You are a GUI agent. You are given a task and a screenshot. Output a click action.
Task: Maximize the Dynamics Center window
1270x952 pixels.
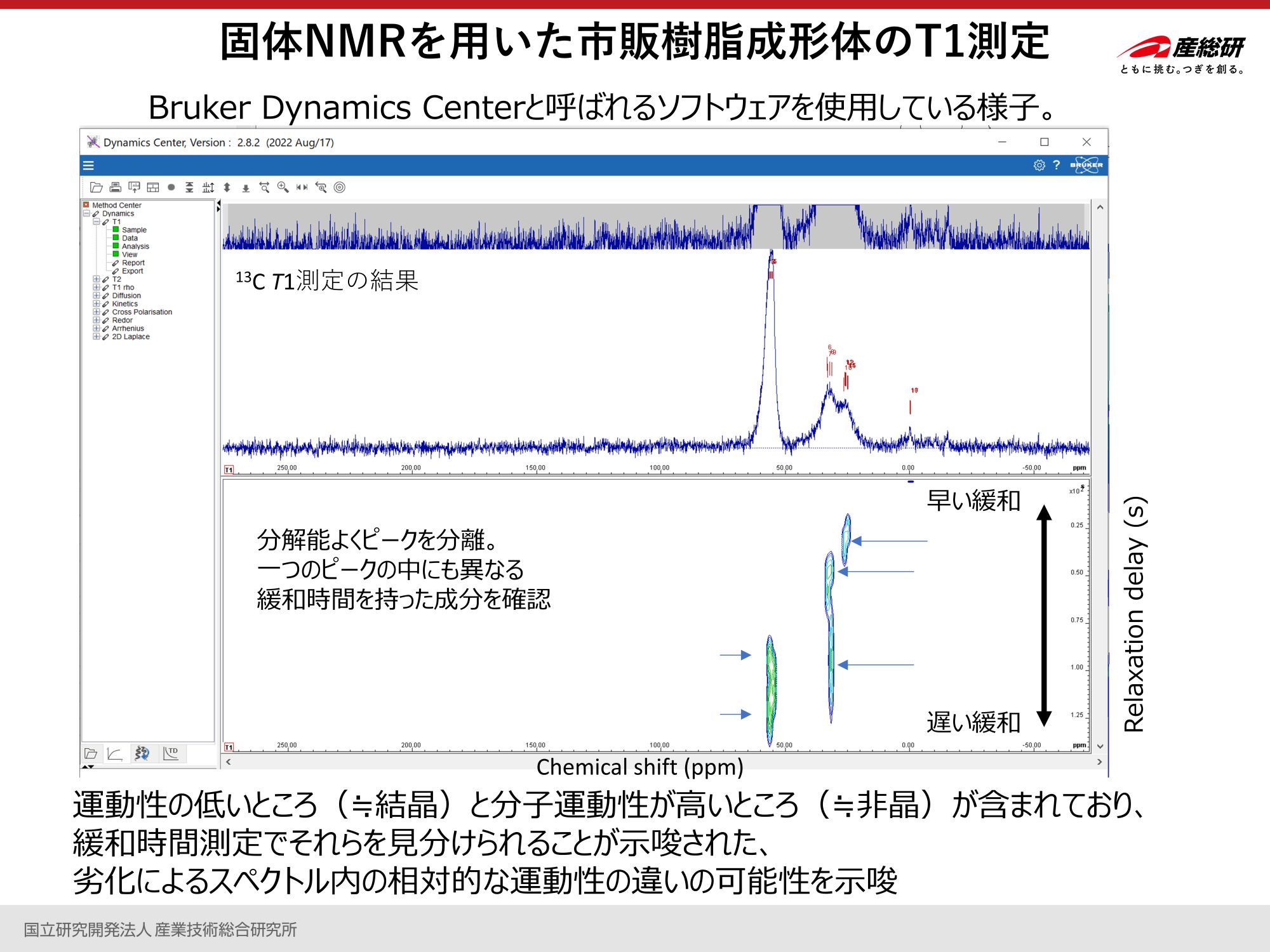[1045, 142]
